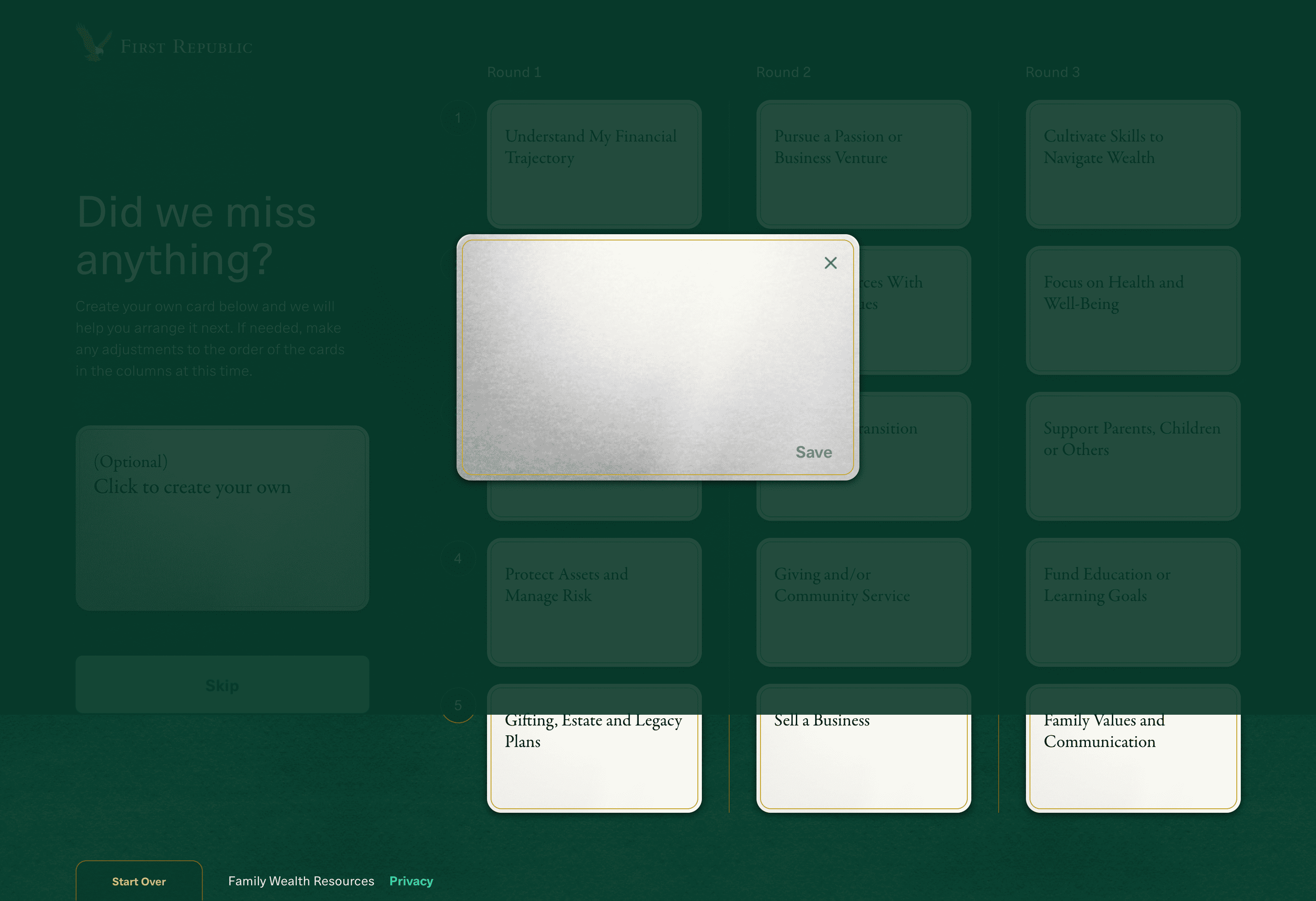Open the First Republic eagle logo
Image resolution: width=1316 pixels, height=901 pixels.
(x=164, y=43)
